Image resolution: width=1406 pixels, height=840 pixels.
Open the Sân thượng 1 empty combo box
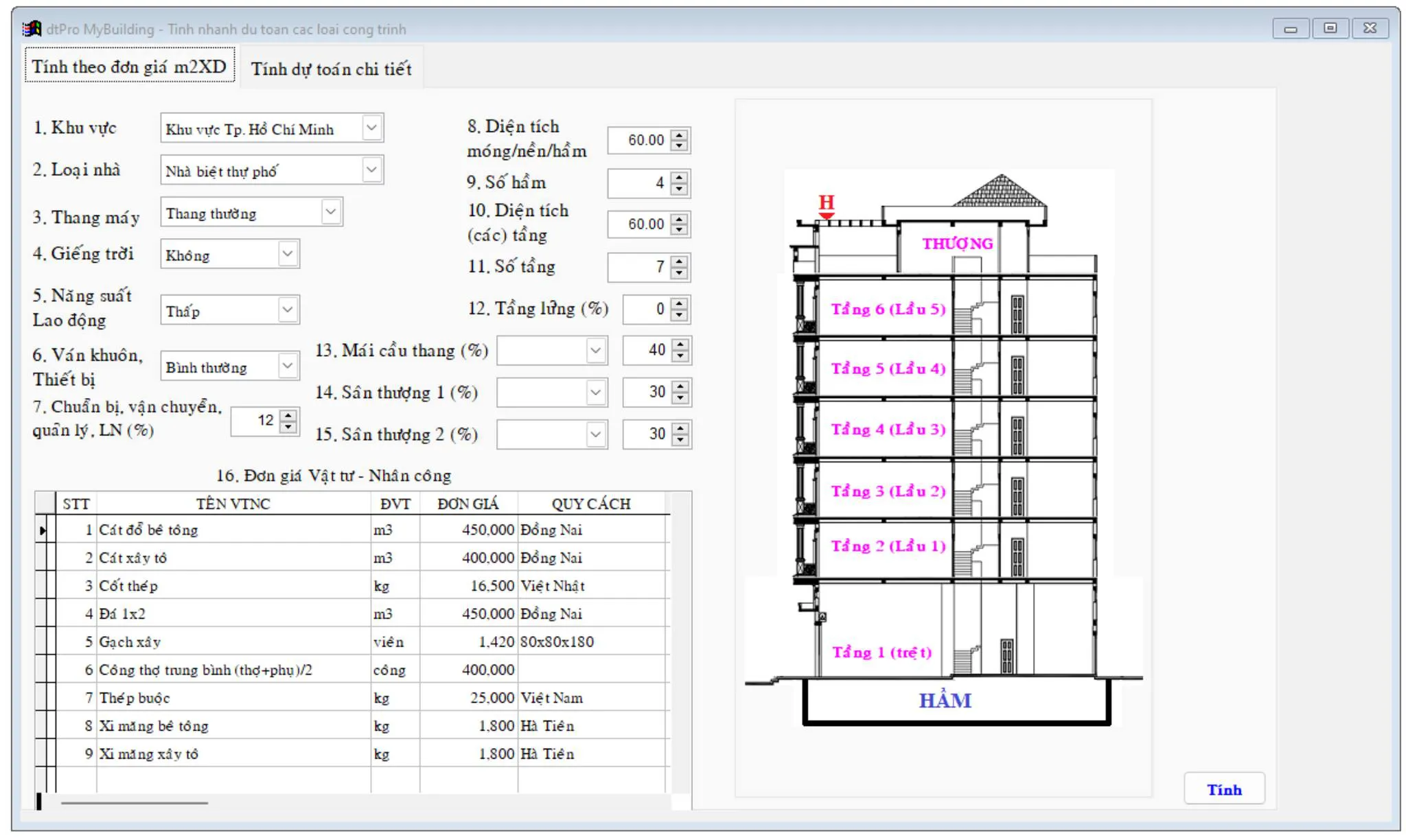595,393
